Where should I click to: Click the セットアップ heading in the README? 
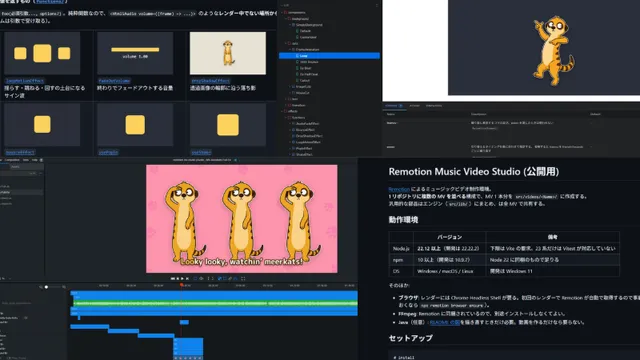pyautogui.click(x=411, y=338)
